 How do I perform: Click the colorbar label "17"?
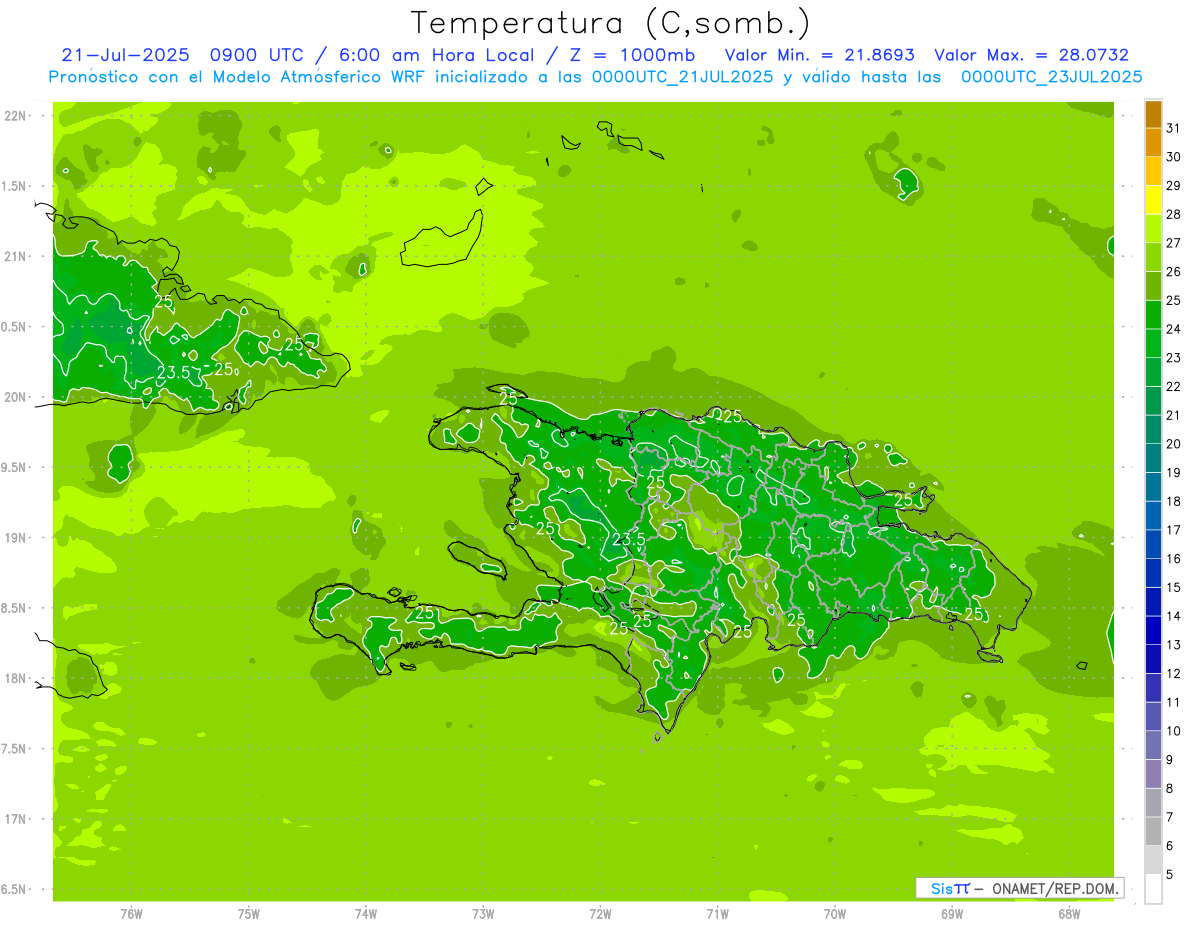coord(1174,529)
